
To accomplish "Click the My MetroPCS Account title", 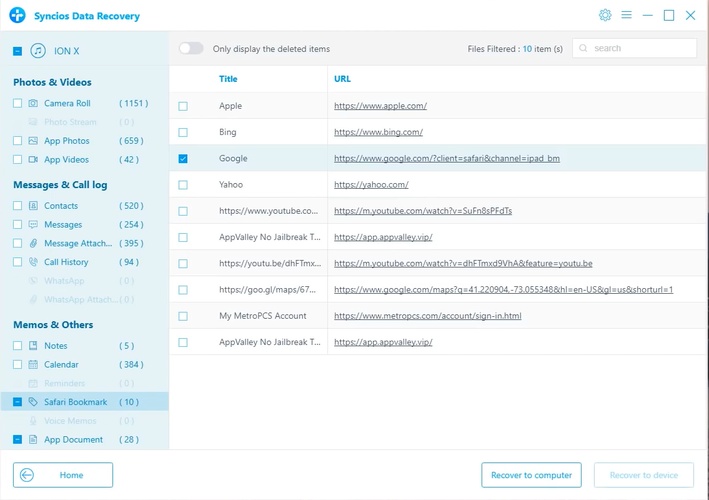I will pos(263,316).
